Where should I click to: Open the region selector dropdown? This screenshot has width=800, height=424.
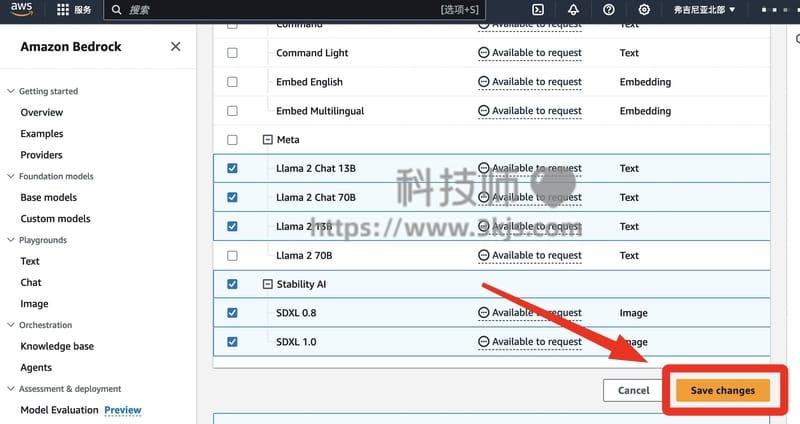click(705, 10)
